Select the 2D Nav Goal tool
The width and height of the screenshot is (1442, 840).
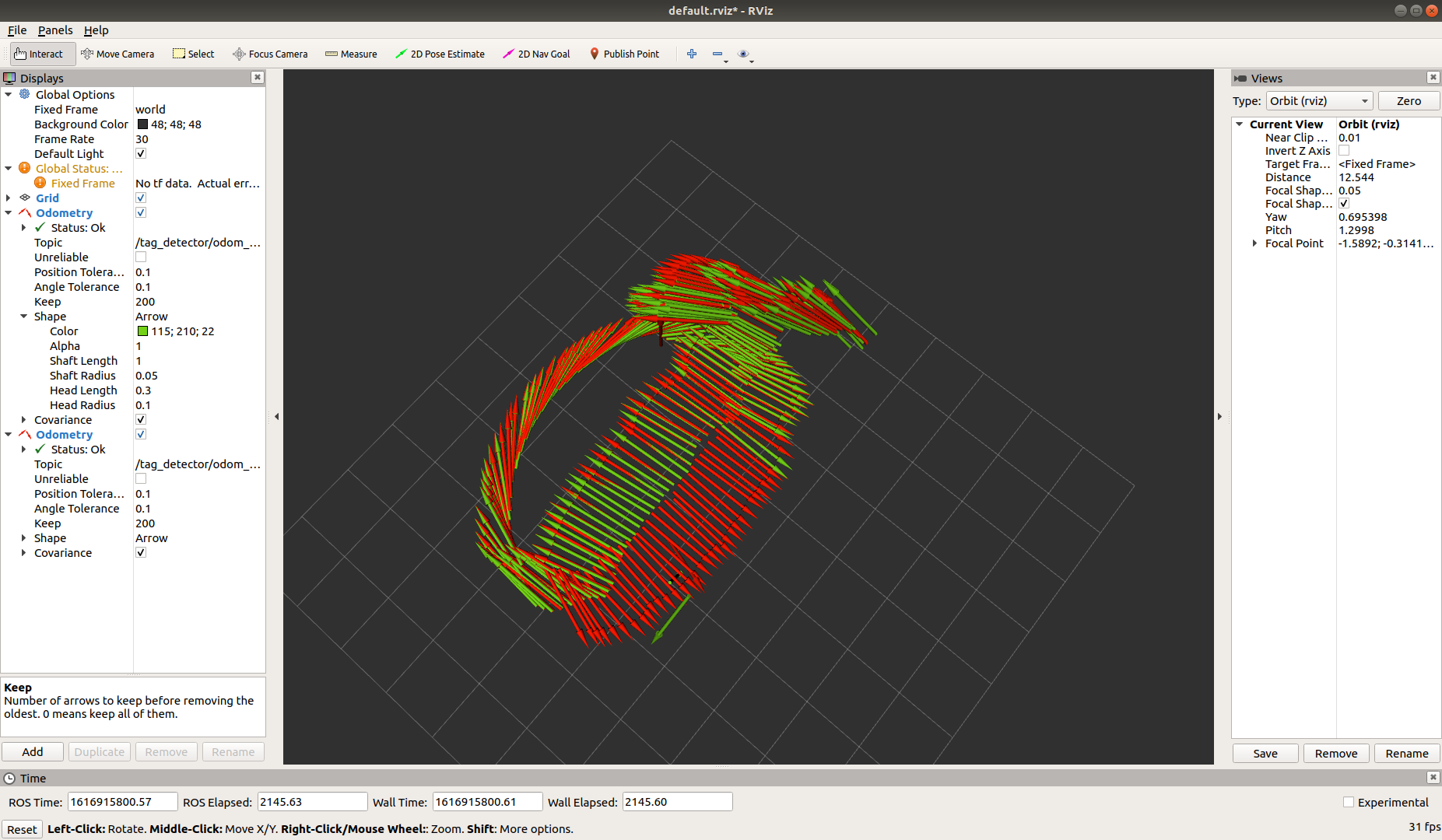[536, 54]
